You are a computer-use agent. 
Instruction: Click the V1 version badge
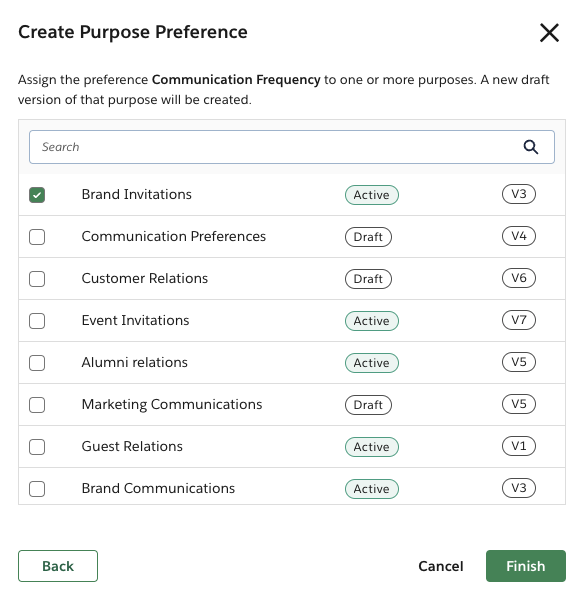[518, 446]
